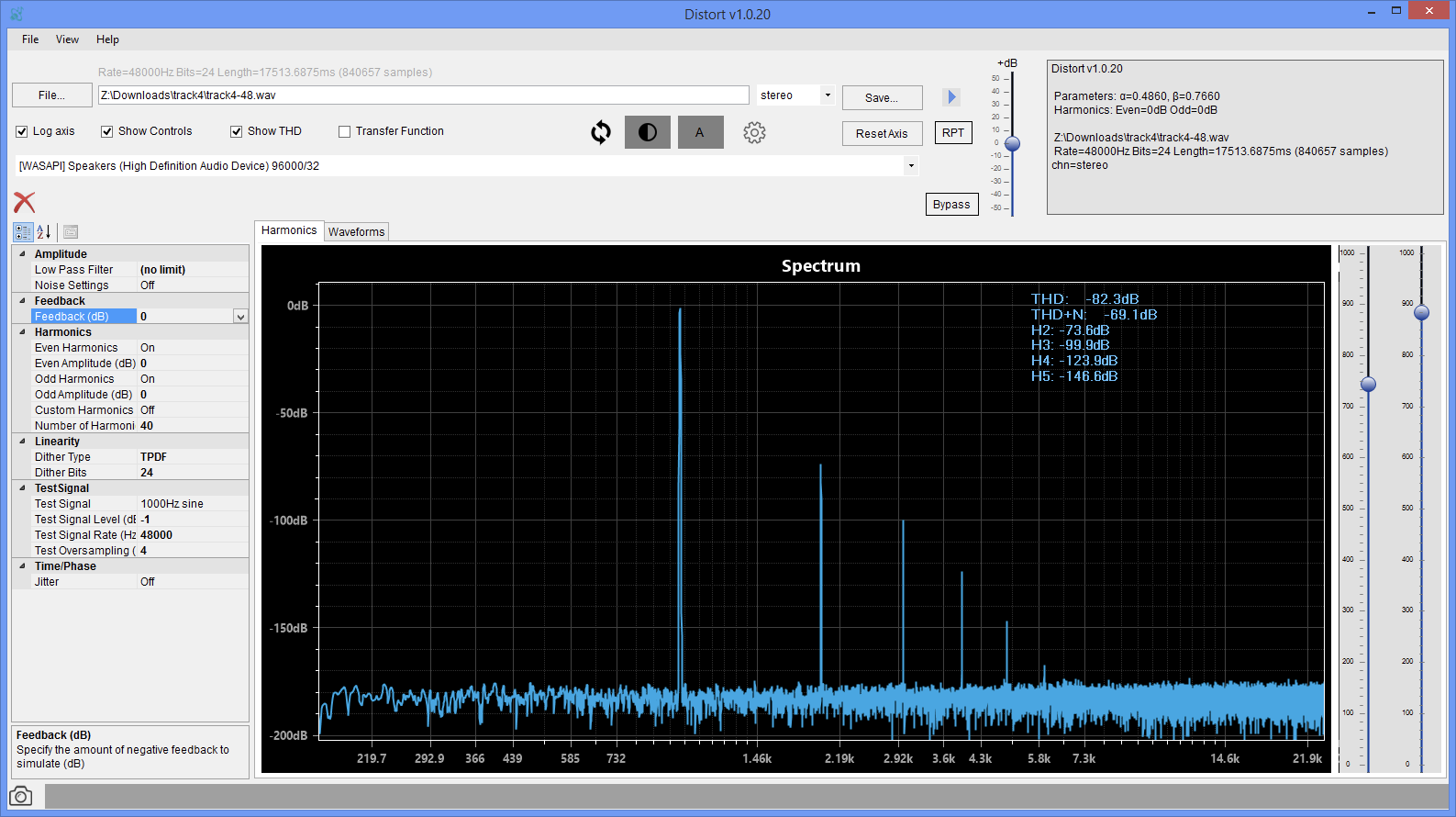The height and width of the screenshot is (817, 1456).
Task: Collapse the Feedback category
Action: pos(23,301)
